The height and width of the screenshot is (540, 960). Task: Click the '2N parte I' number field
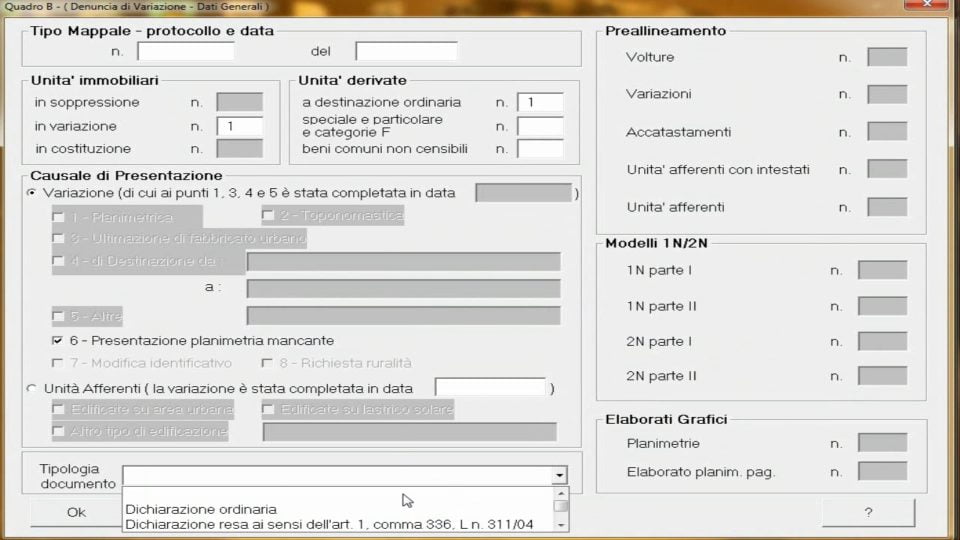882,341
